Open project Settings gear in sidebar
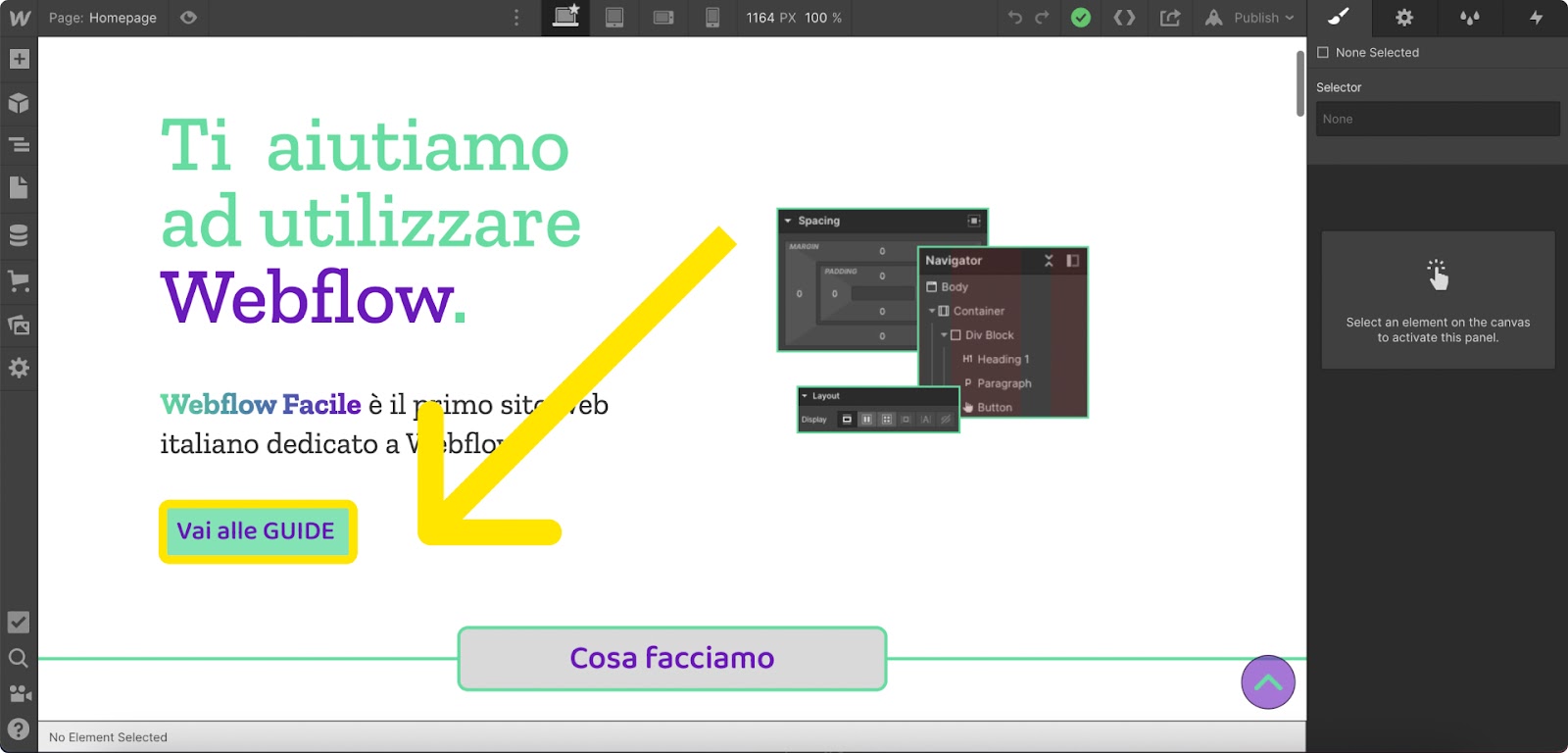 click(x=19, y=368)
